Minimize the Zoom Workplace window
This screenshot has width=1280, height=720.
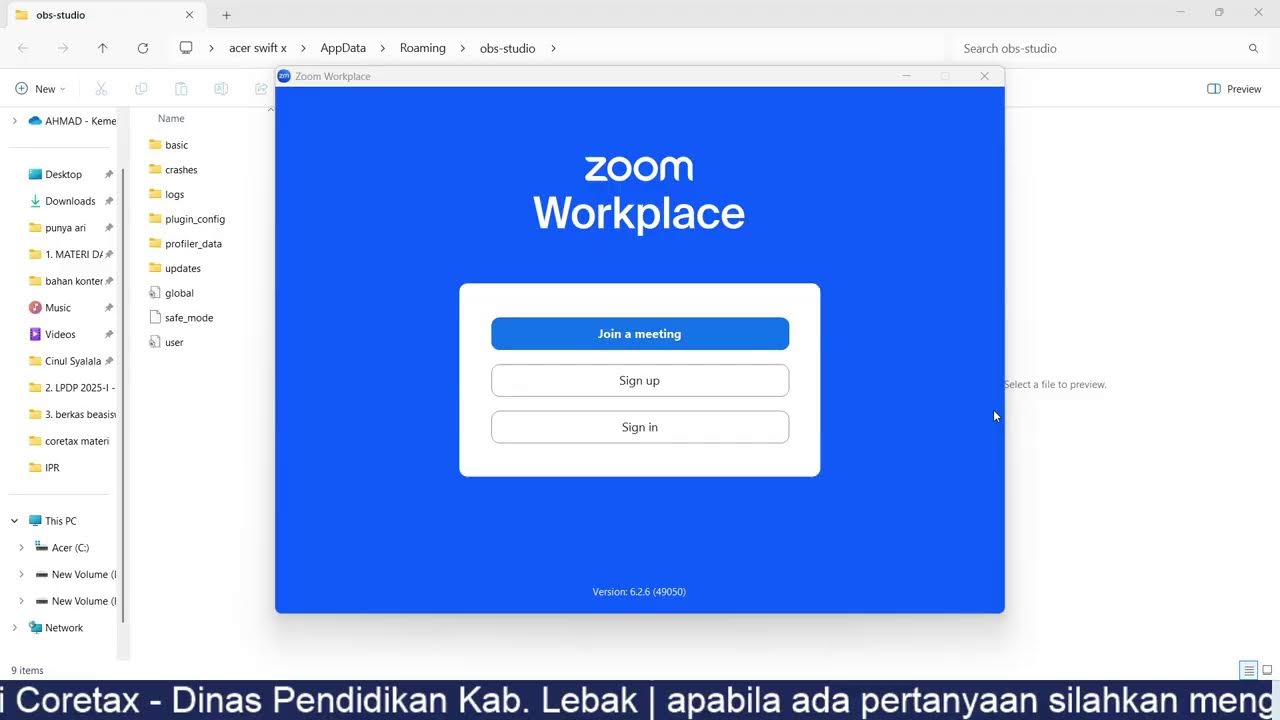coord(907,76)
